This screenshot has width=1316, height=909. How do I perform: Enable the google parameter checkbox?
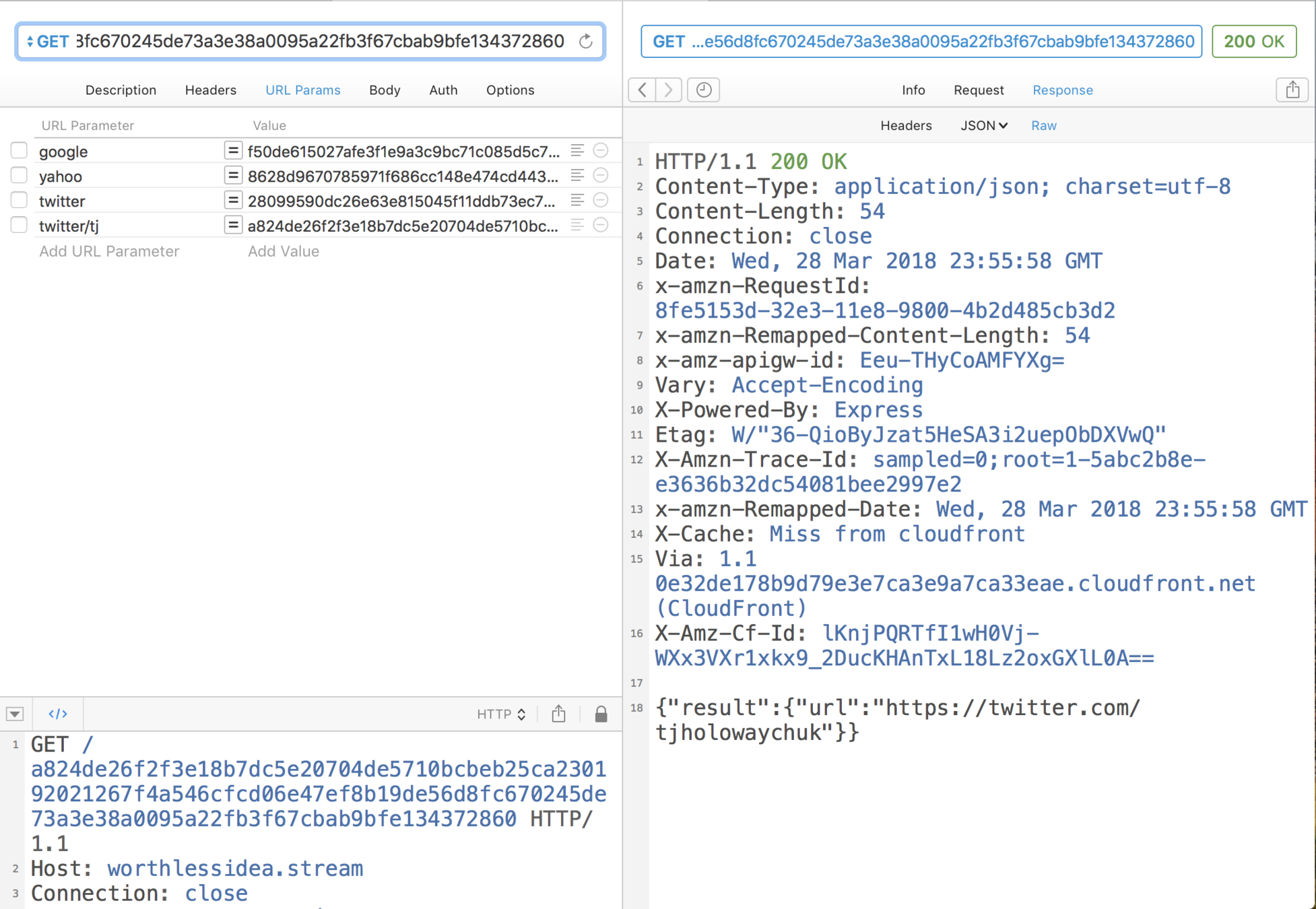pyautogui.click(x=19, y=151)
